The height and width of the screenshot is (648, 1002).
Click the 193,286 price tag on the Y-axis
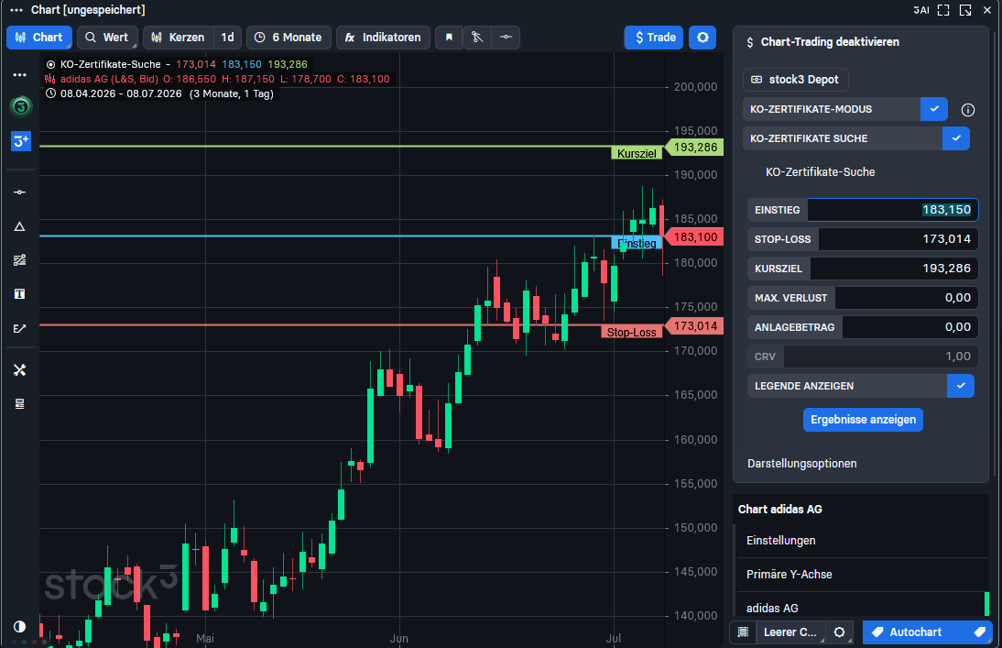(695, 148)
